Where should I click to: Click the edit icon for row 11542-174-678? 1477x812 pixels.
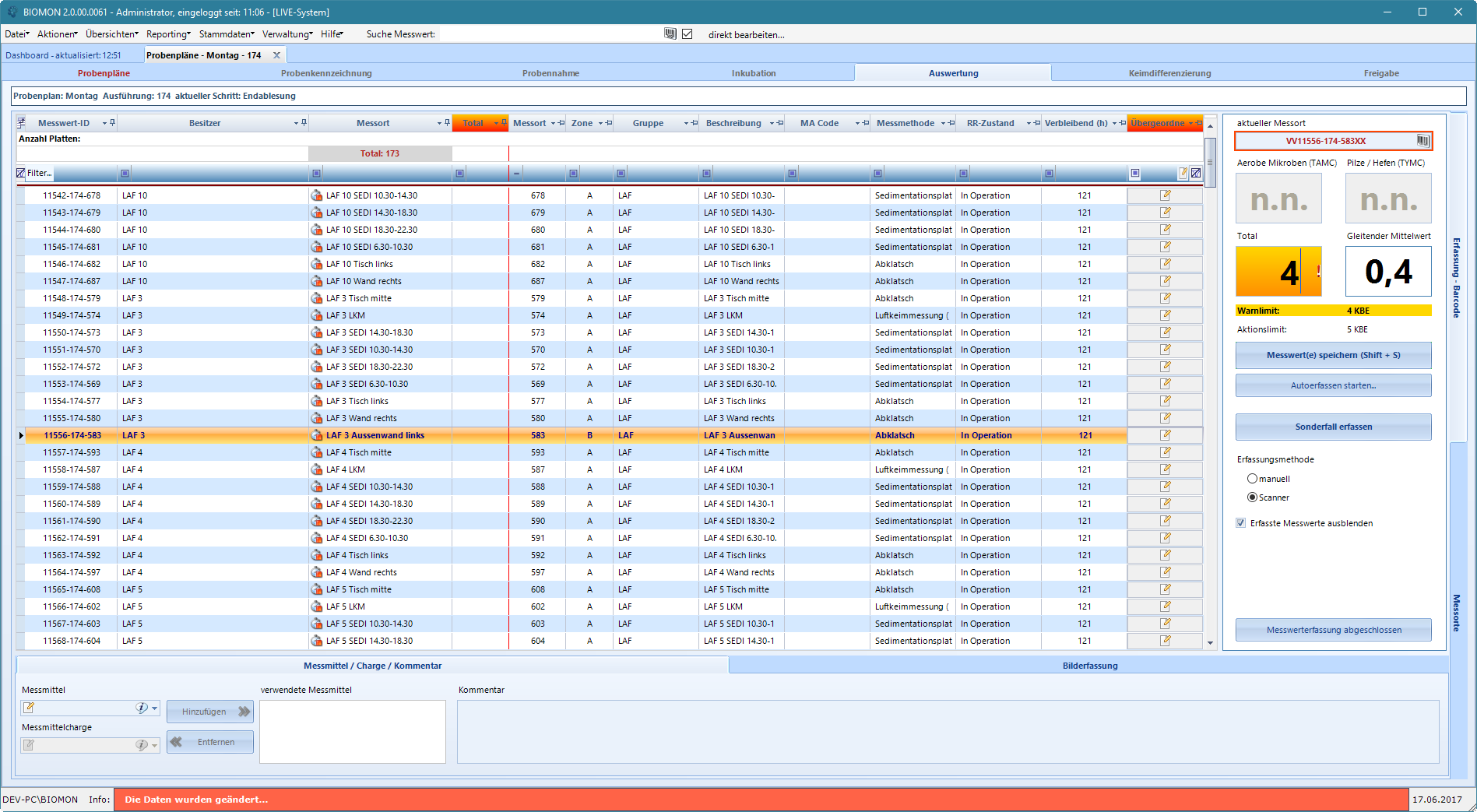click(x=1165, y=195)
